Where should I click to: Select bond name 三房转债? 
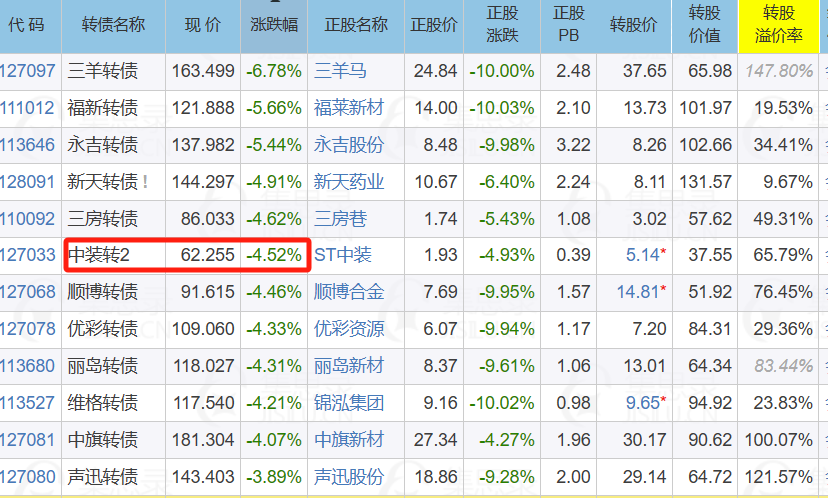click(102, 219)
